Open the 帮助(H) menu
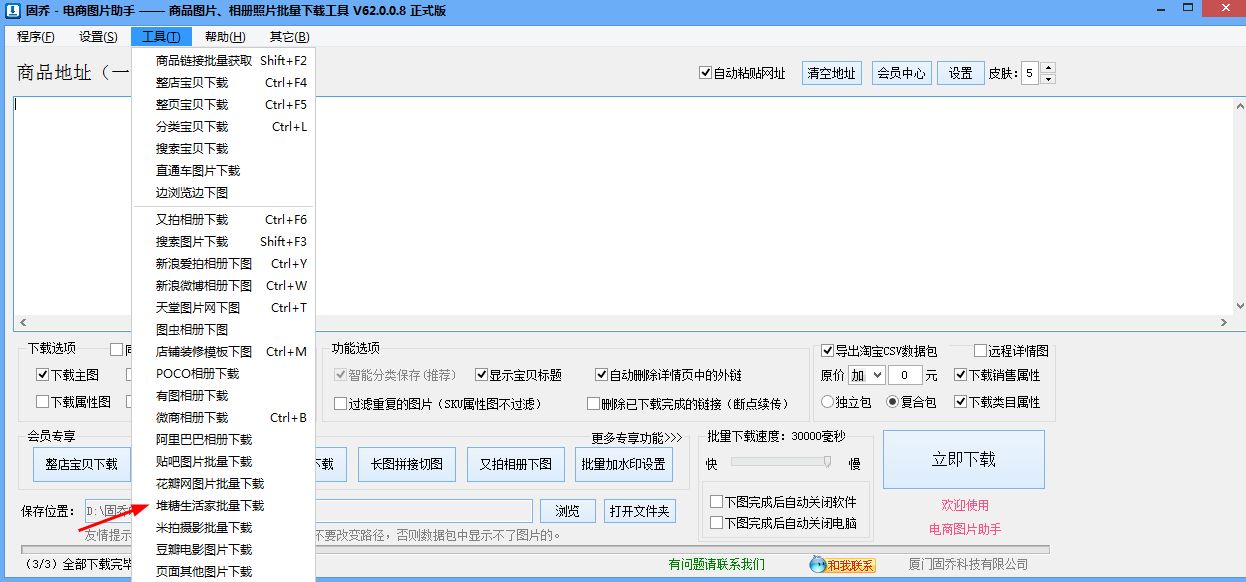 (225, 36)
